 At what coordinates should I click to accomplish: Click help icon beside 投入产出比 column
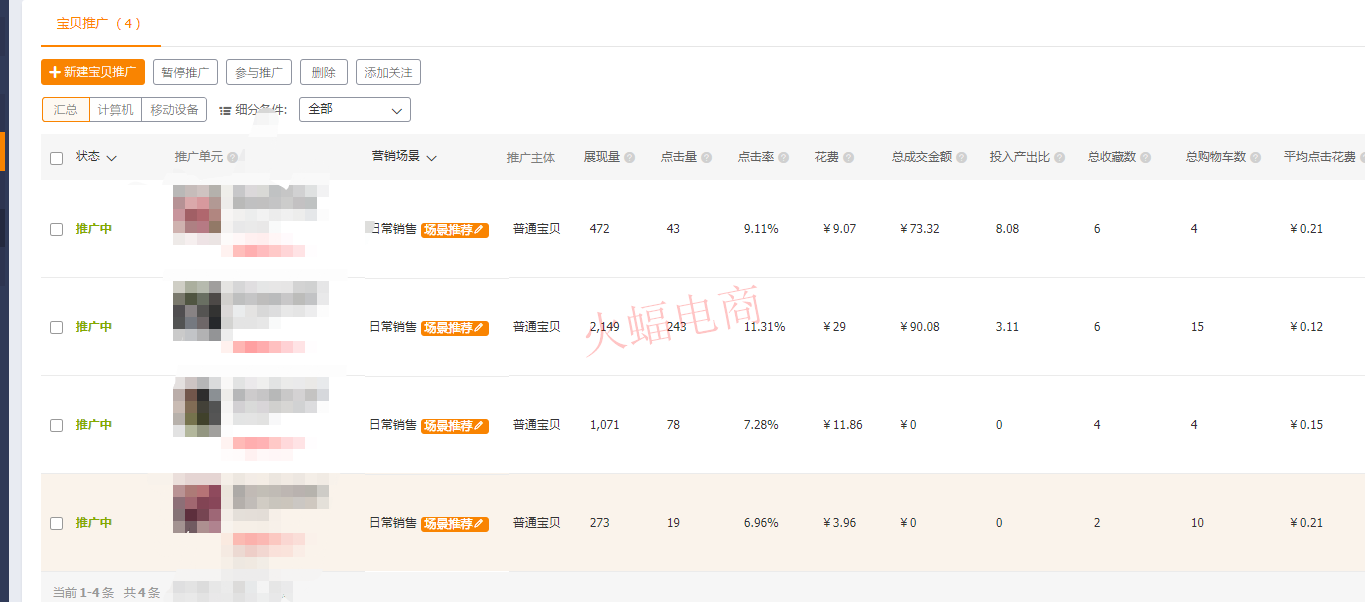1060,158
